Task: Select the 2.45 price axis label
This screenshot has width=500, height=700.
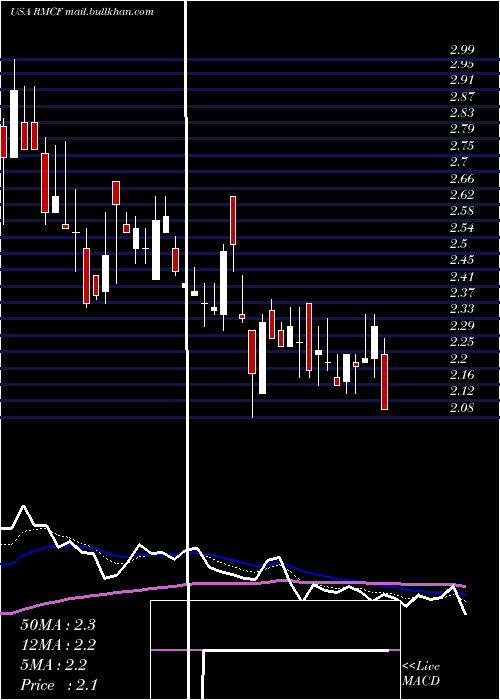Action: click(x=462, y=260)
